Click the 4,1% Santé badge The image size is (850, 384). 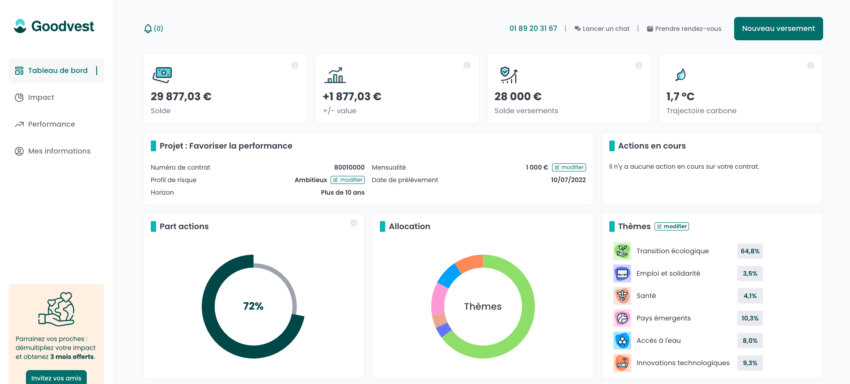coord(750,296)
